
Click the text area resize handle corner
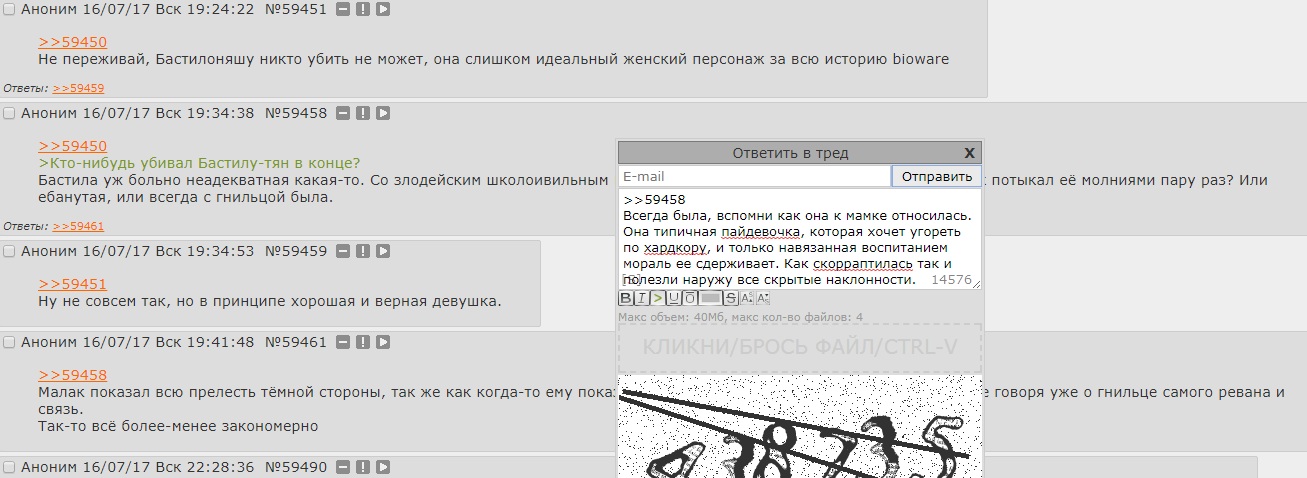point(977,285)
